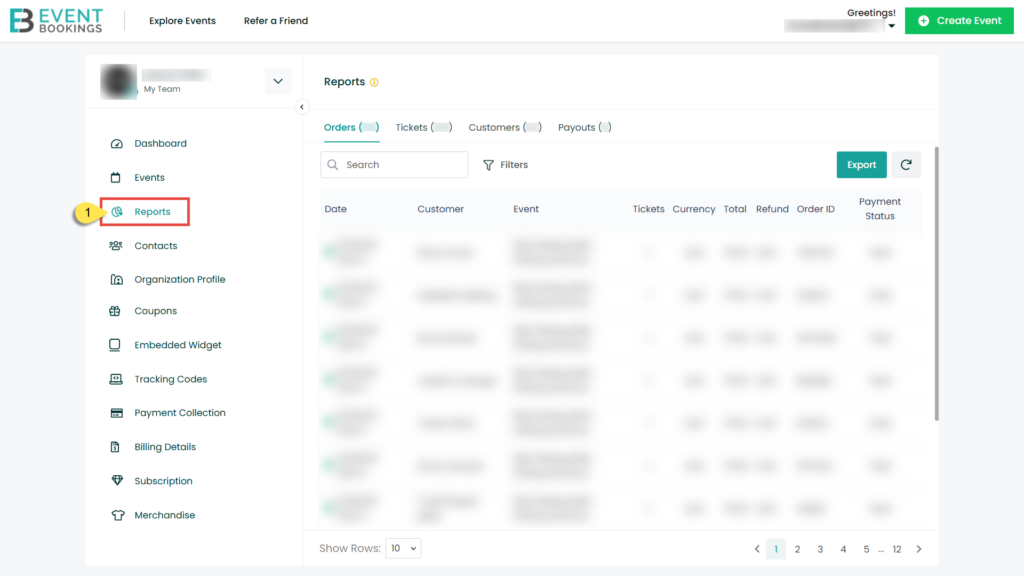This screenshot has height=576, width=1024.
Task: Open the account greeting dropdown arrow
Action: tap(891, 26)
